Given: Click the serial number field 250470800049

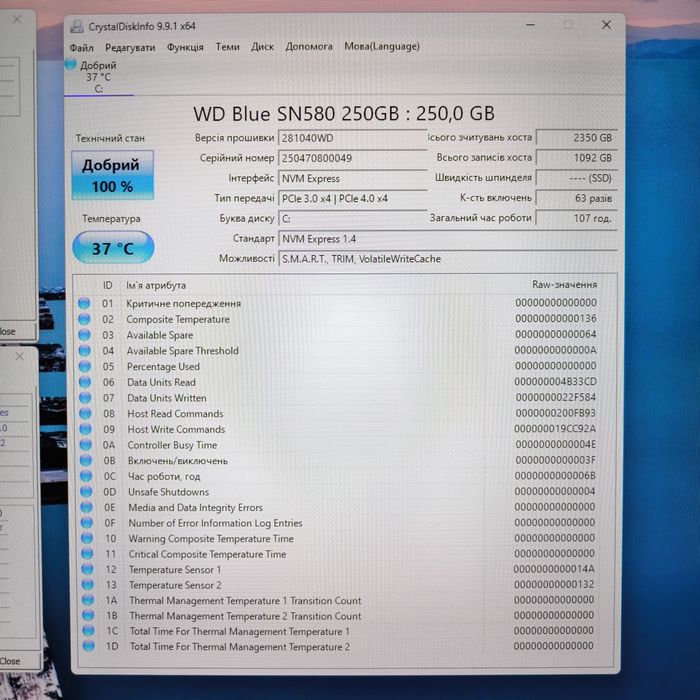Looking at the screenshot, I should [352, 158].
